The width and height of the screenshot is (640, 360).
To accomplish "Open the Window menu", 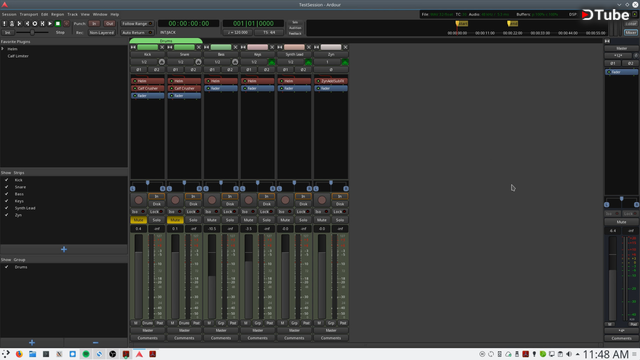I will [x=100, y=14].
